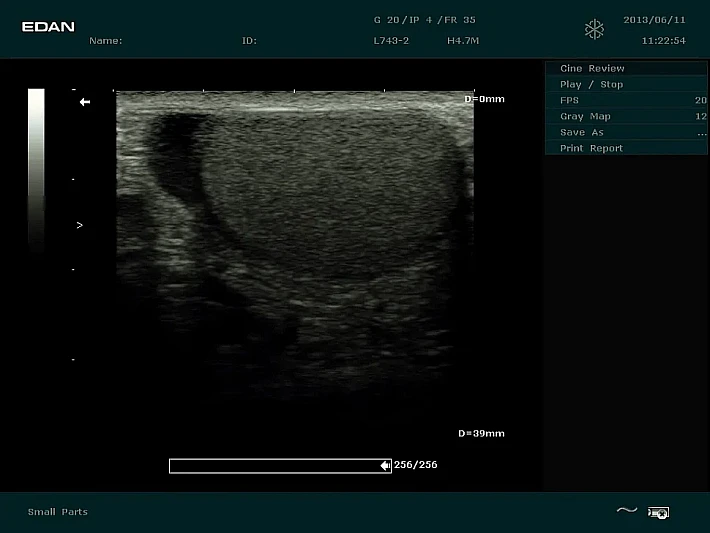Click the L743-2 probe label

tap(389, 41)
